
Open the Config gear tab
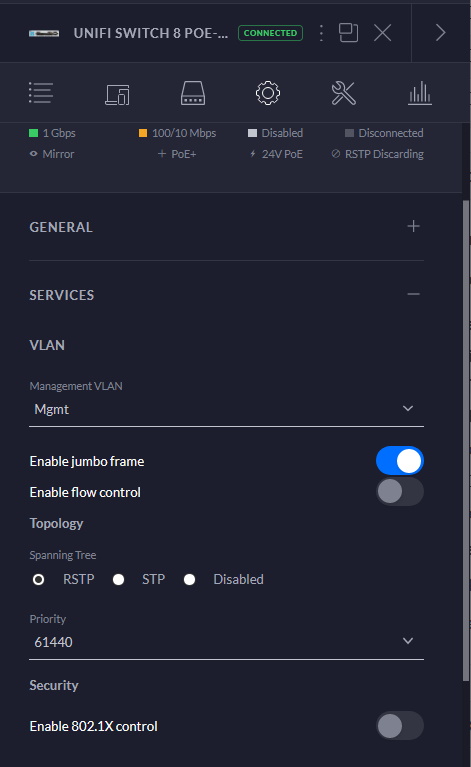pos(268,93)
